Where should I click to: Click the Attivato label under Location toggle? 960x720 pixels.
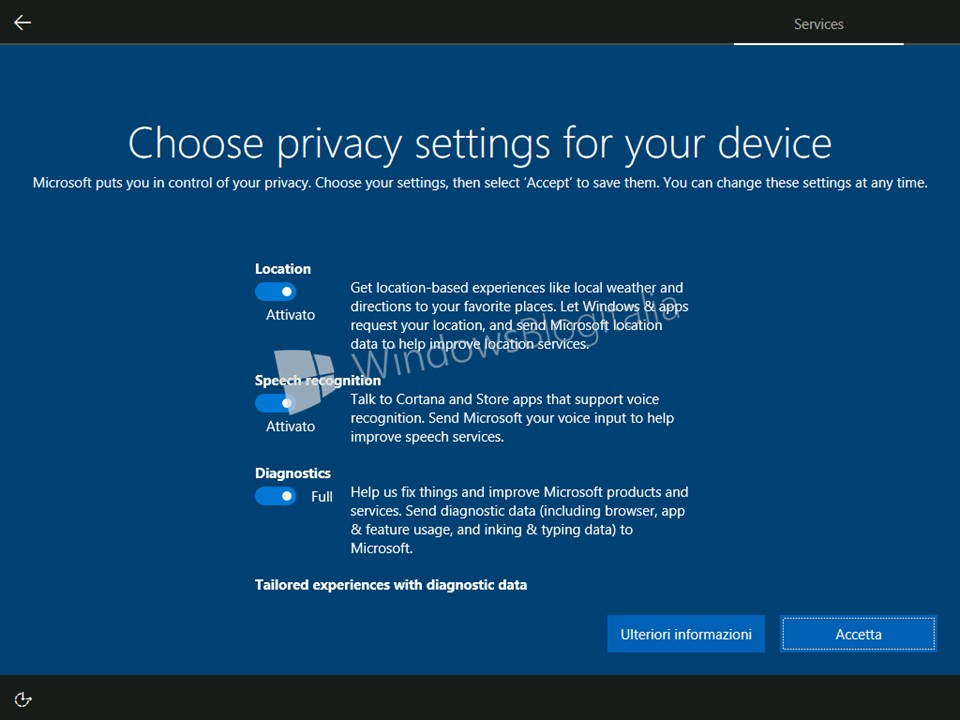pos(290,315)
